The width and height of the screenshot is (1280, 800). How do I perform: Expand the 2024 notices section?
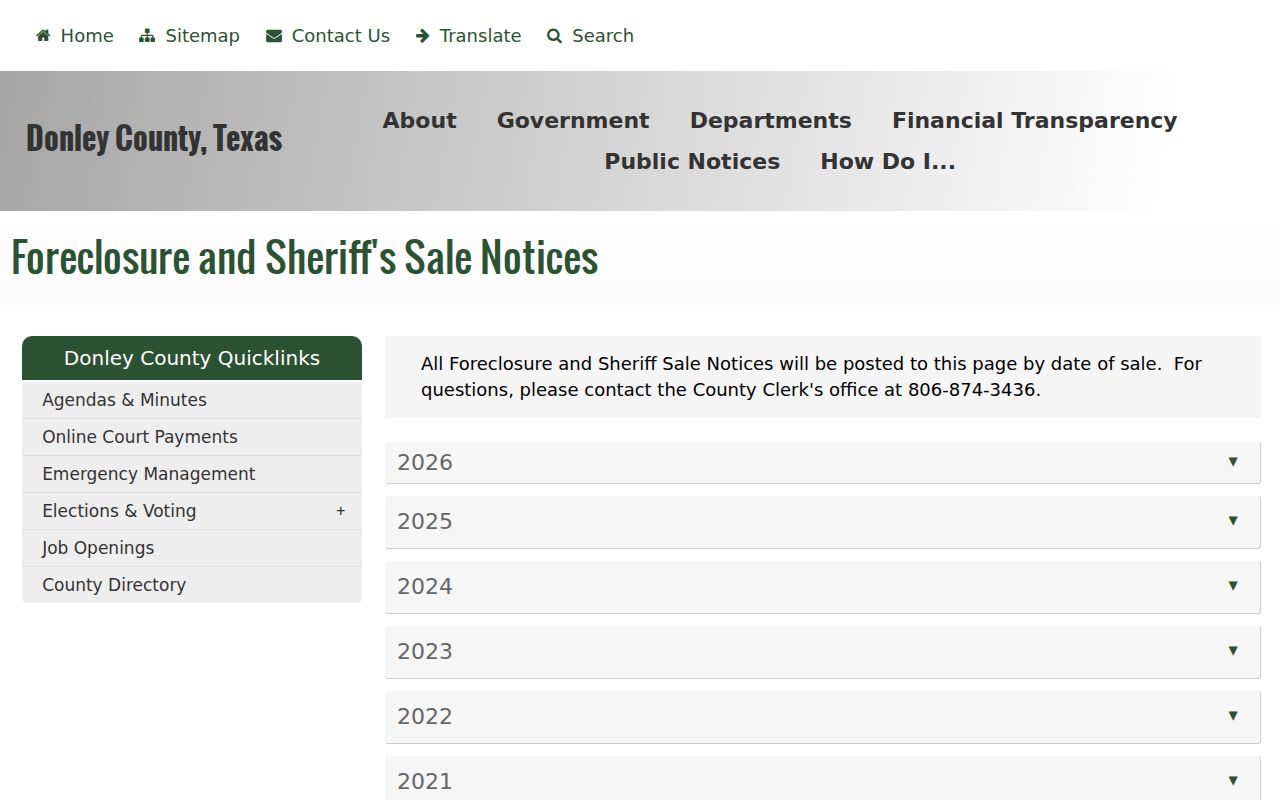823,586
